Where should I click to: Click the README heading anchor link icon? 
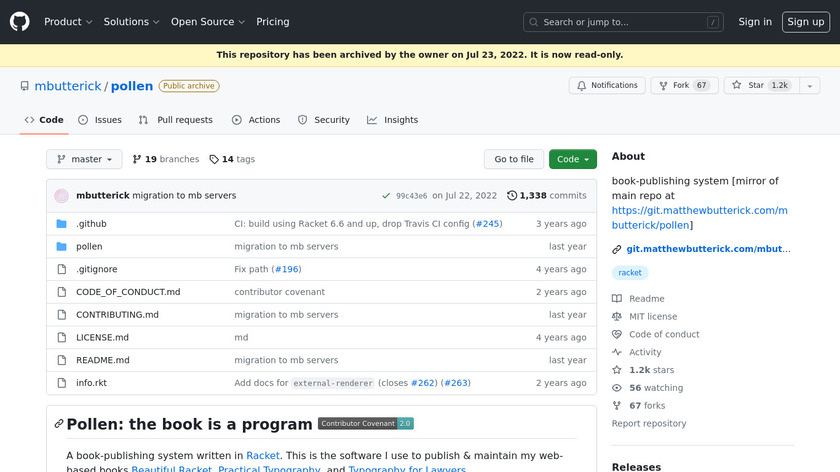[59, 424]
